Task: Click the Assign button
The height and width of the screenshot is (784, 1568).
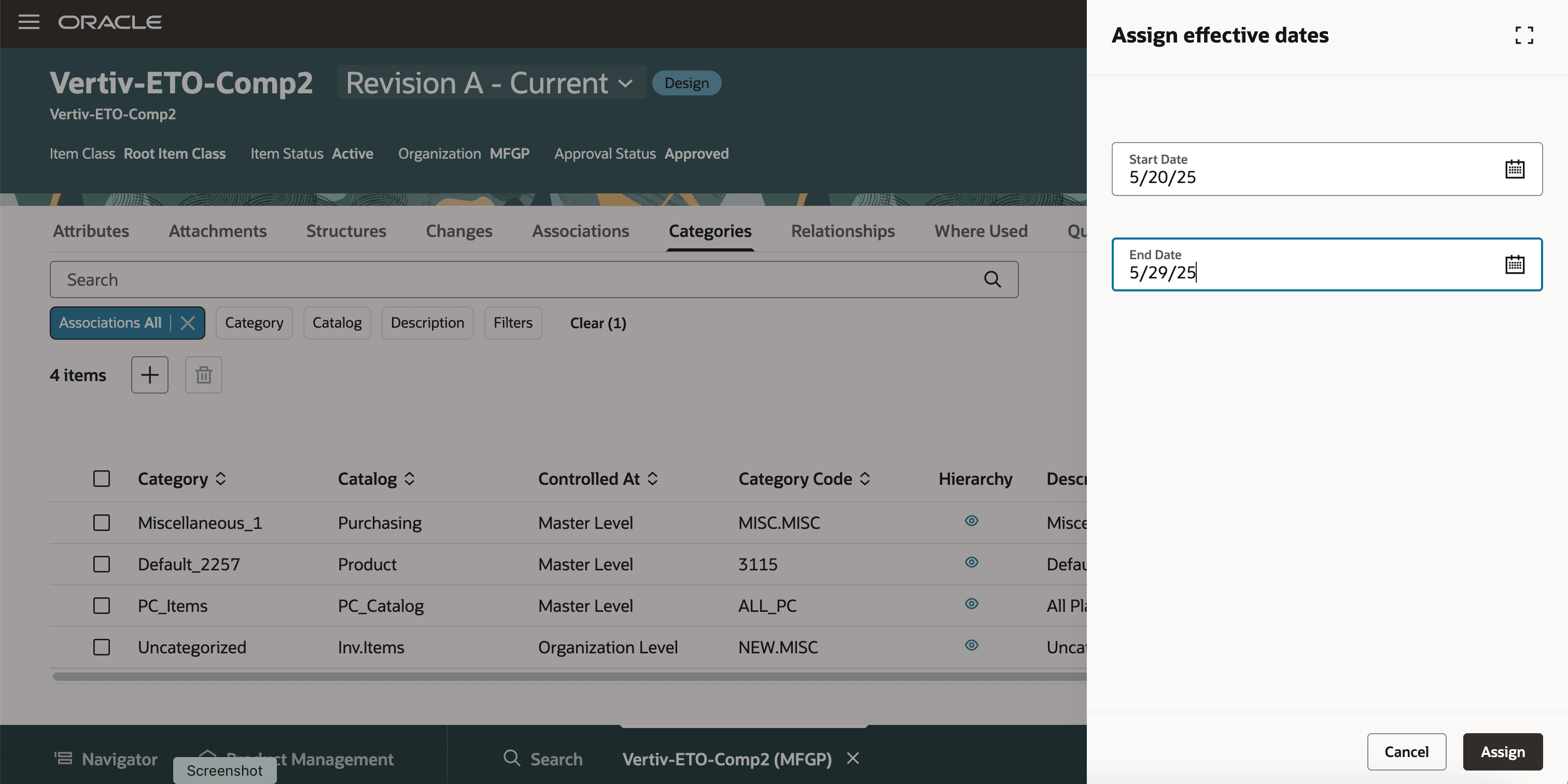Action: pos(1502,752)
